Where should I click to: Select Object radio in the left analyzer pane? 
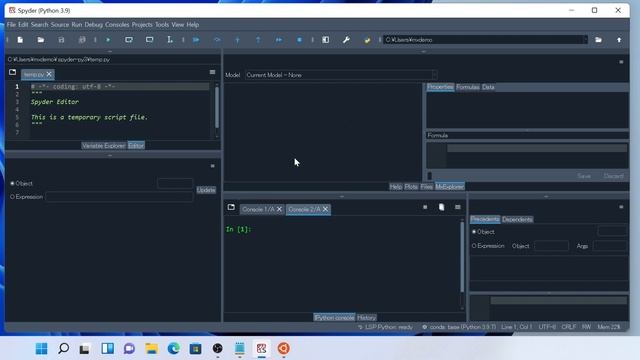(12, 184)
